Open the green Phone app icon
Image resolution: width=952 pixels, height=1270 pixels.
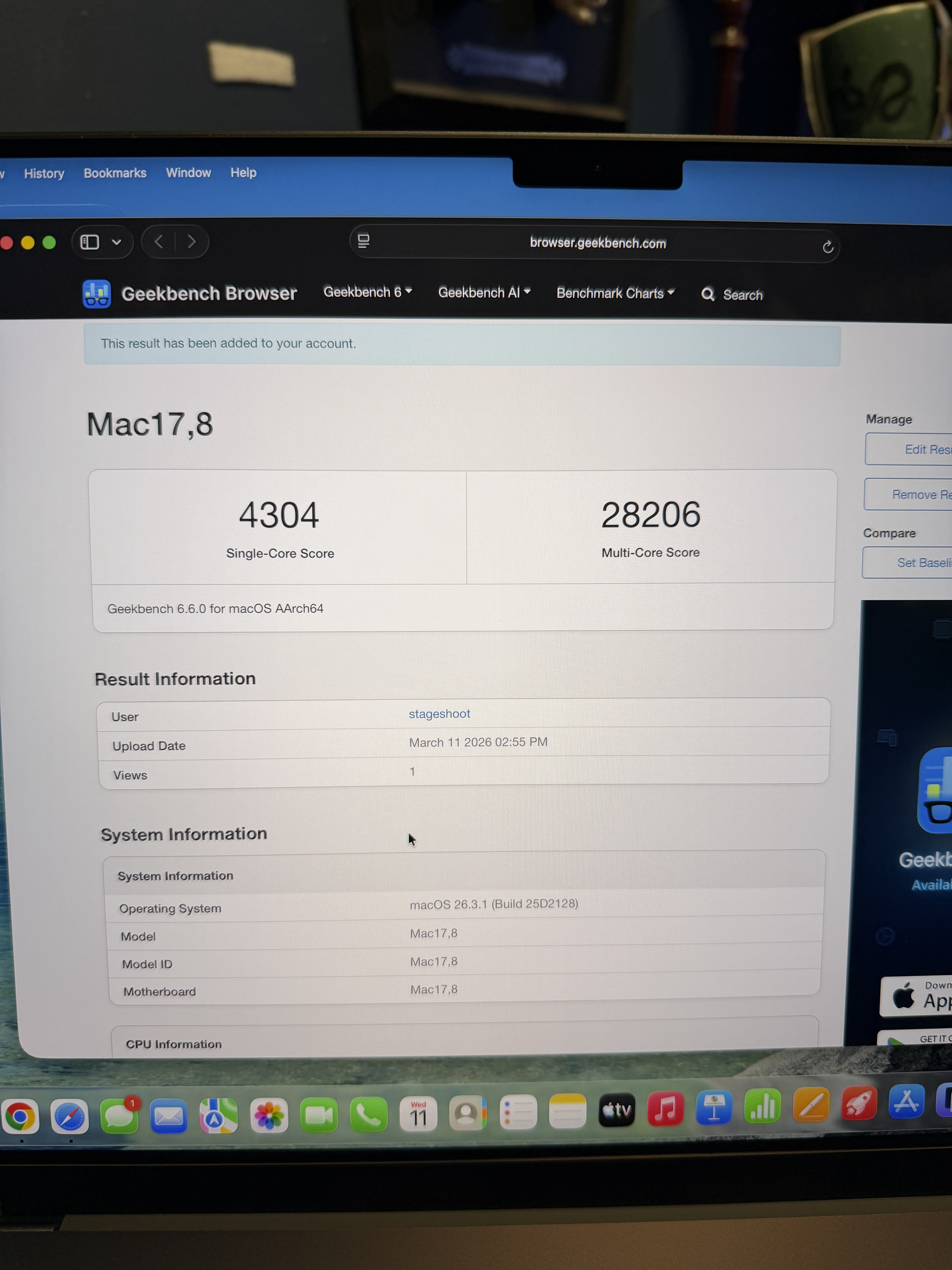point(368,1114)
